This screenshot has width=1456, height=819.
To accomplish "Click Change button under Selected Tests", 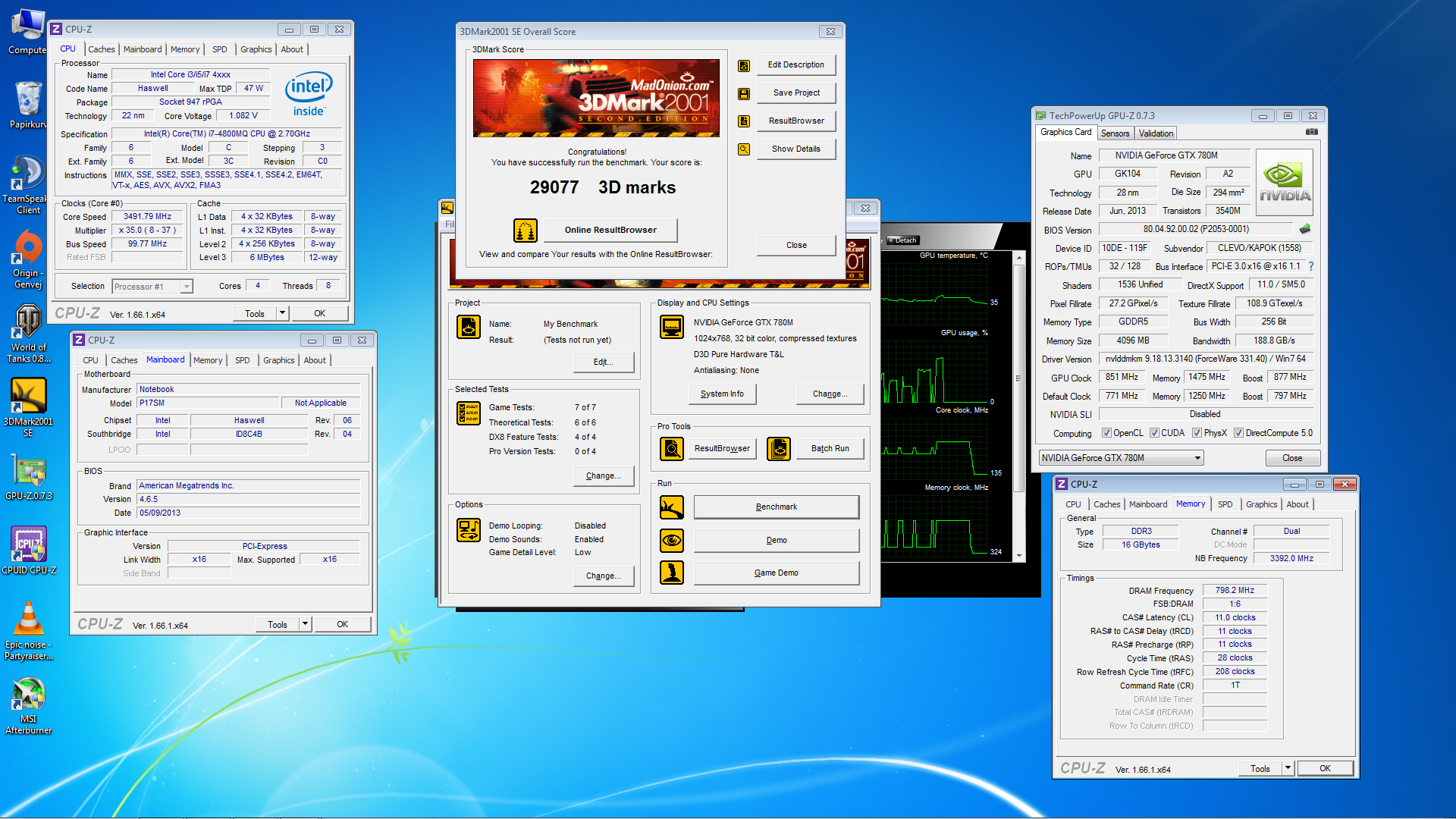I will [603, 475].
